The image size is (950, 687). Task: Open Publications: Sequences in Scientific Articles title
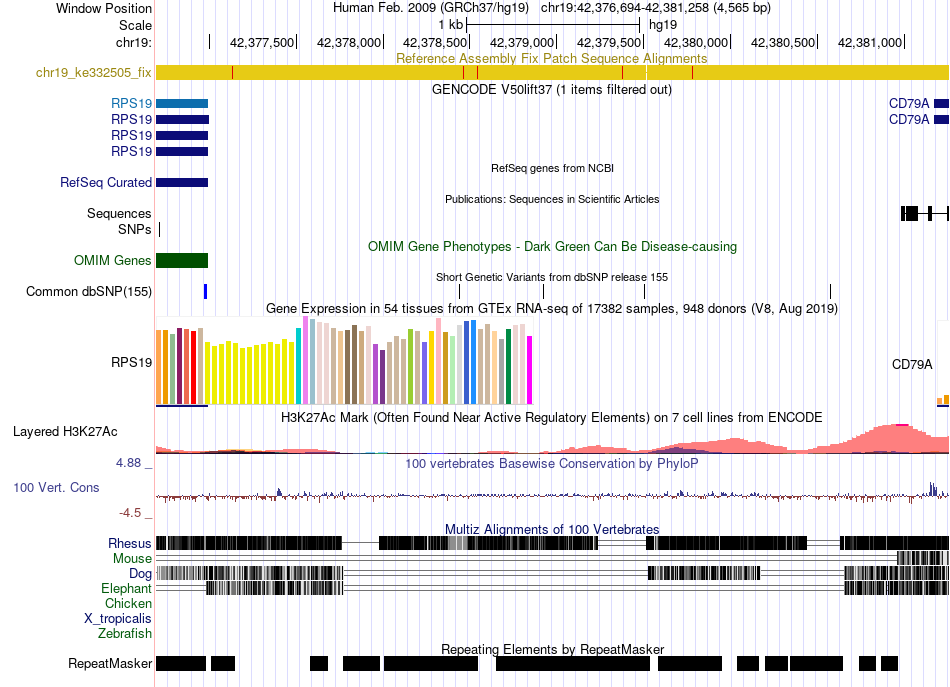pyautogui.click(x=552, y=199)
